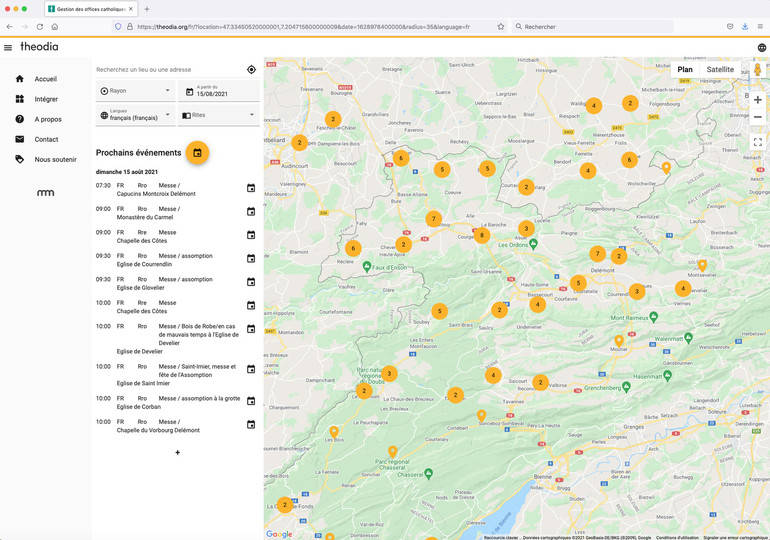Go to Accueil page
Viewport: 770px width, 540px height.
(x=46, y=79)
